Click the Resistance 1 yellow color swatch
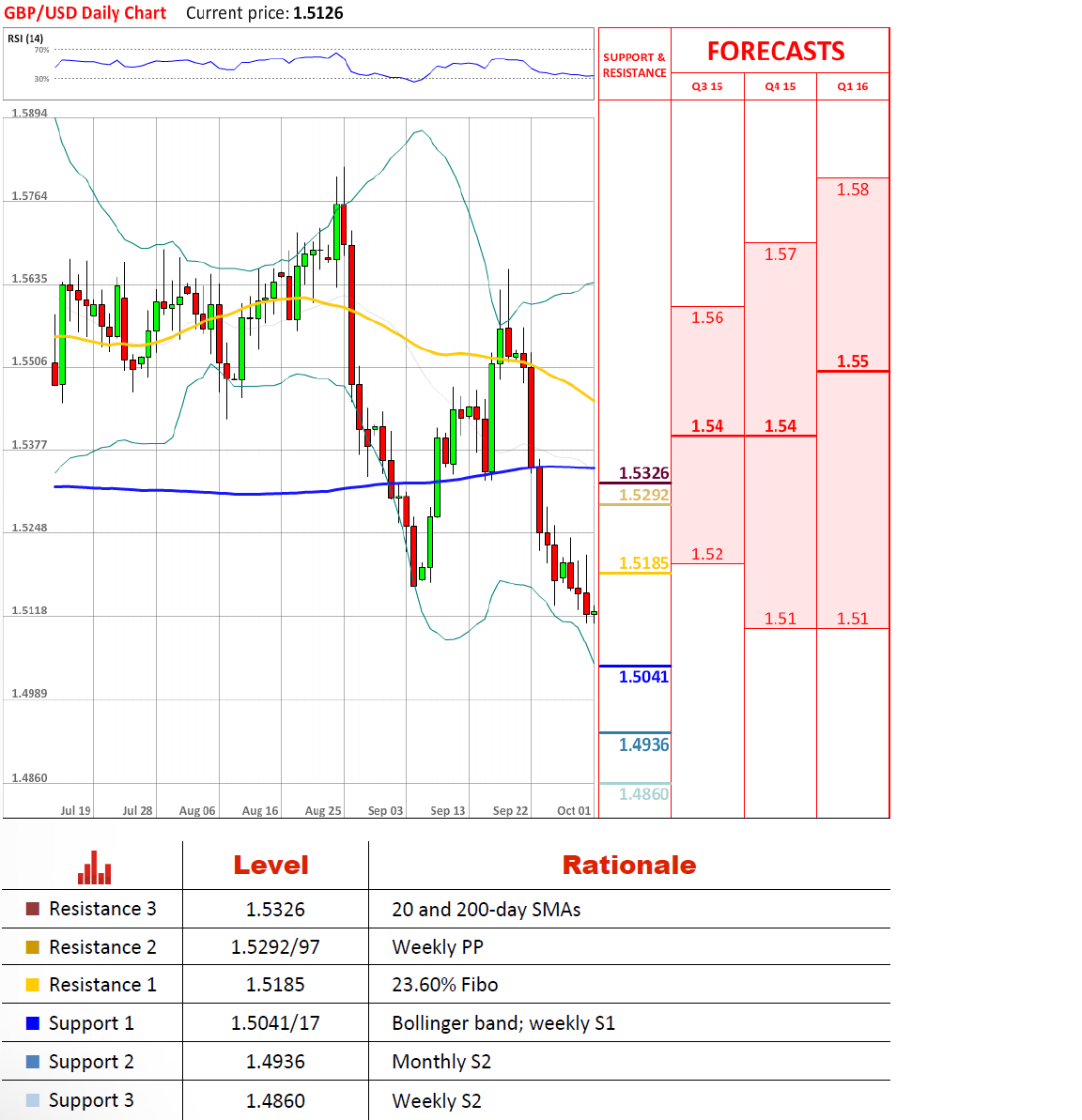Screen dimensions: 1082x1120 pyautogui.click(x=32, y=985)
